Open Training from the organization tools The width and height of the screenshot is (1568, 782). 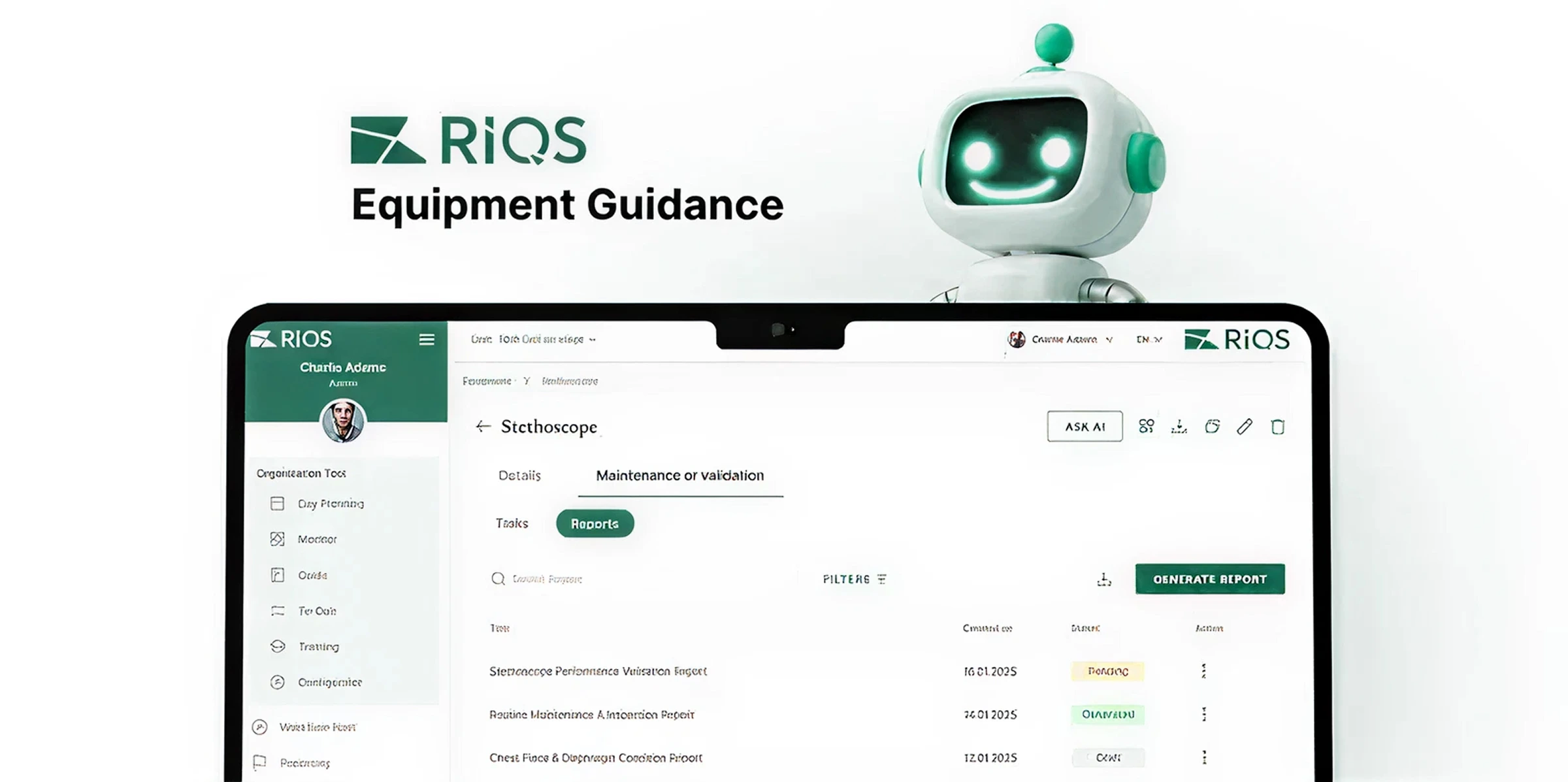point(277,647)
